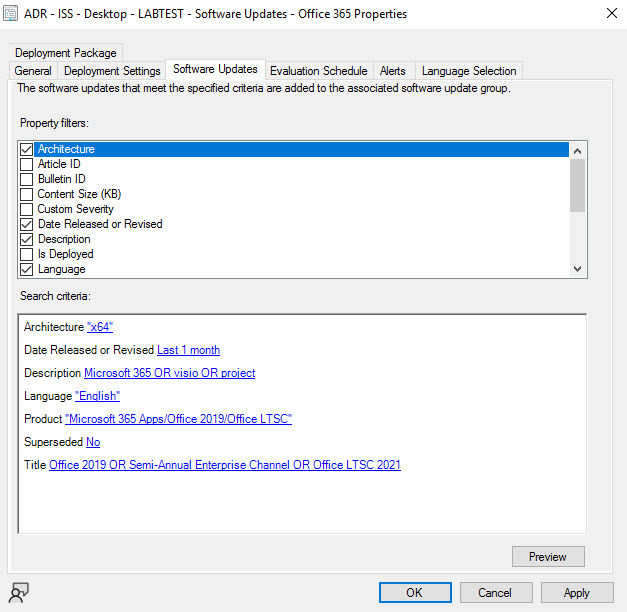Select the Custom Severity row text
The width and height of the screenshot is (627, 612).
[76, 209]
